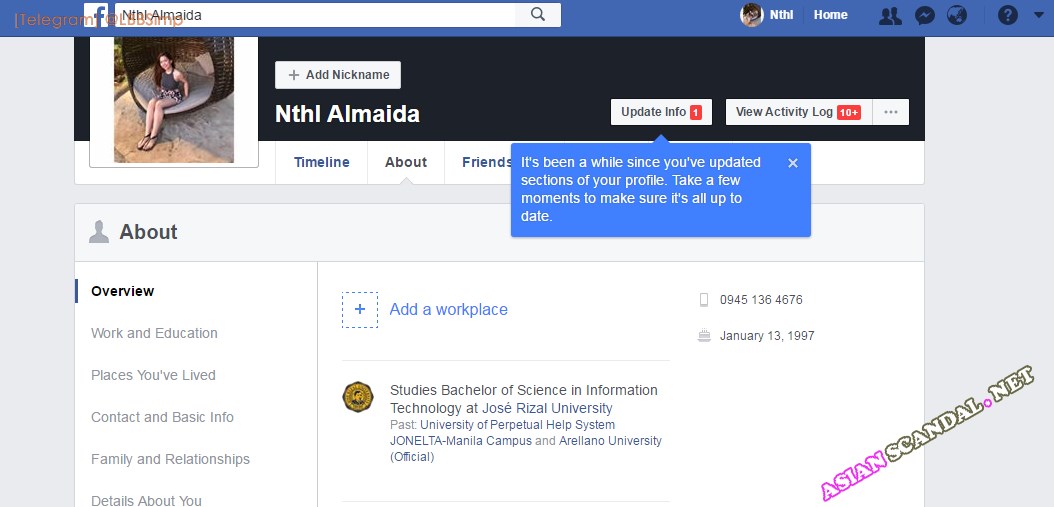Open Friend Requests icon in top bar

pyautogui.click(x=890, y=15)
